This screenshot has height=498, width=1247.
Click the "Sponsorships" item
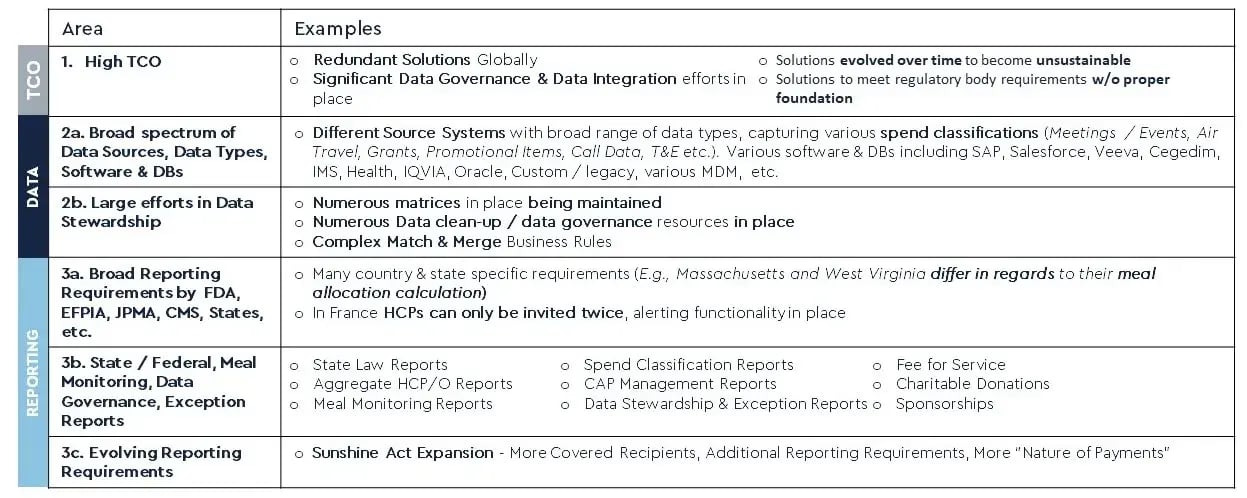pyautogui.click(x=944, y=404)
